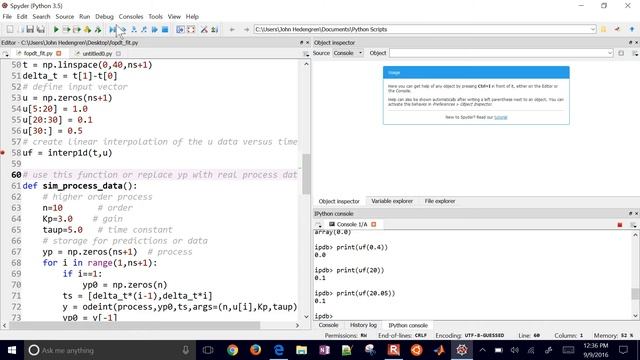Switch to the Variable explorer tab

tap(392, 201)
